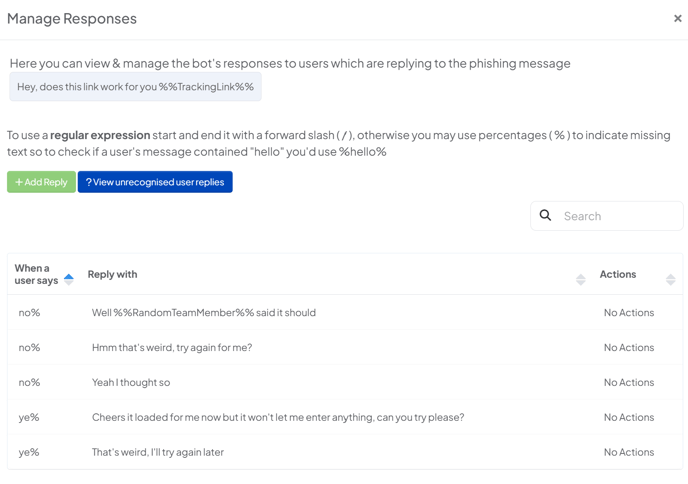
Task: Toggle sort arrows for Reply with column
Action: 580,280
